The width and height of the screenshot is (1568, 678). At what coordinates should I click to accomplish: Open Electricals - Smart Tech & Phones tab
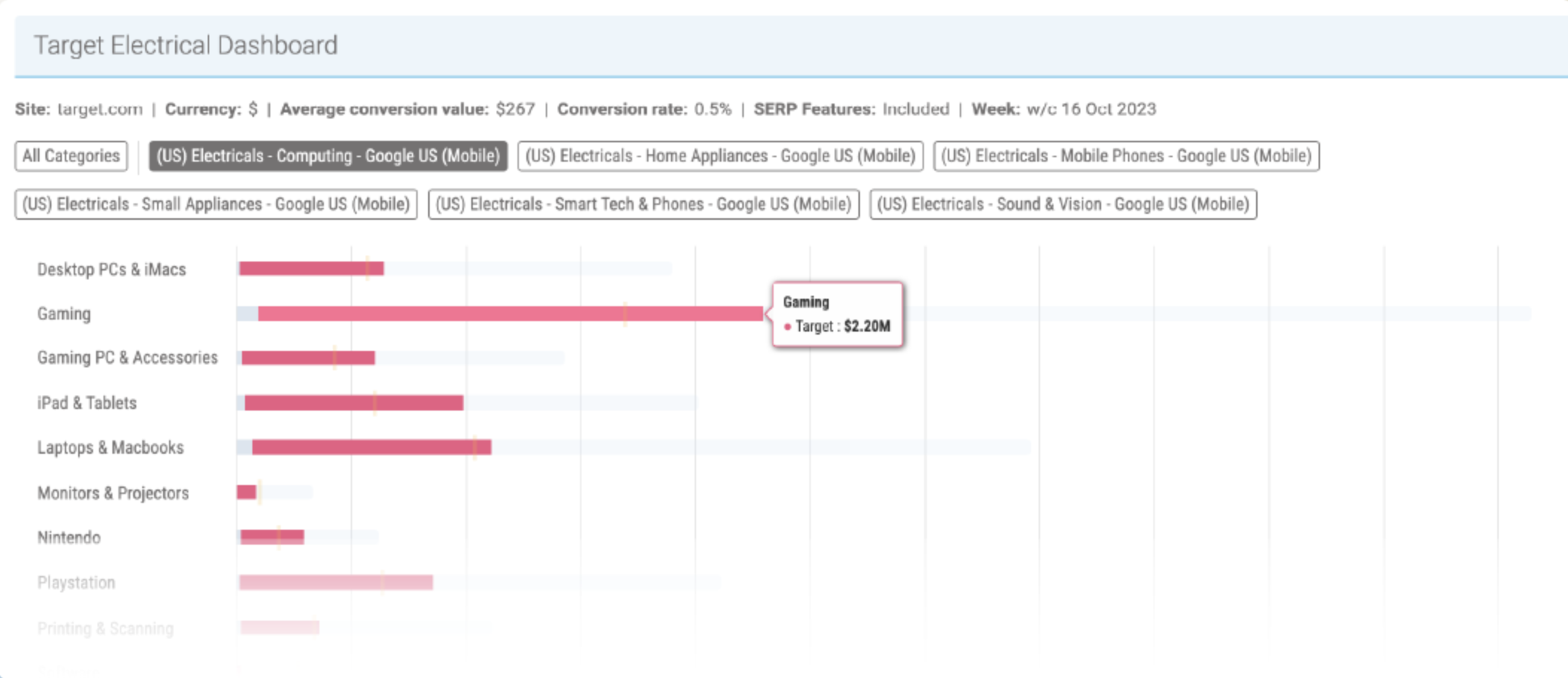[x=643, y=204]
